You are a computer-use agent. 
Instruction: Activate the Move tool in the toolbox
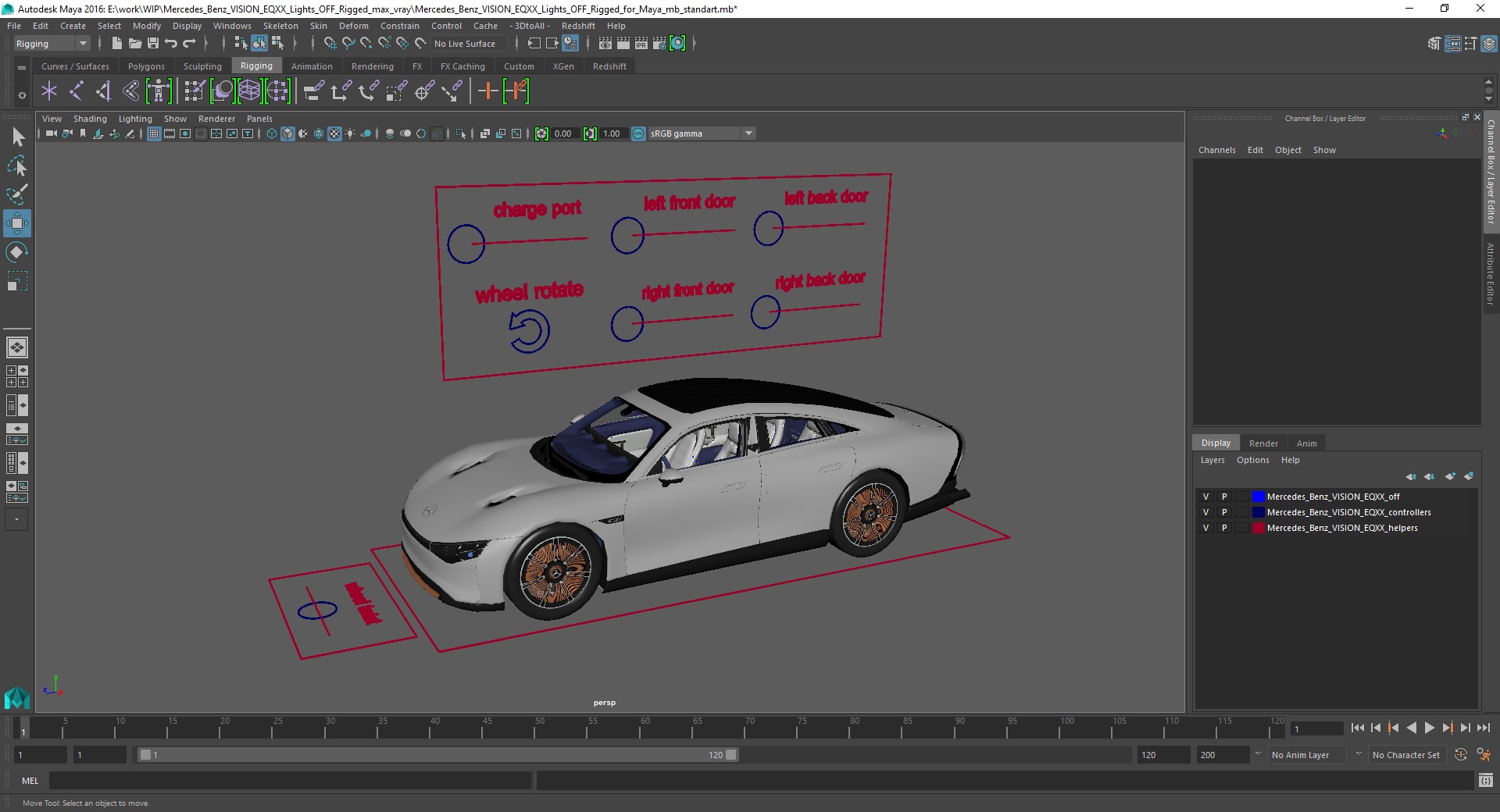pos(17,223)
